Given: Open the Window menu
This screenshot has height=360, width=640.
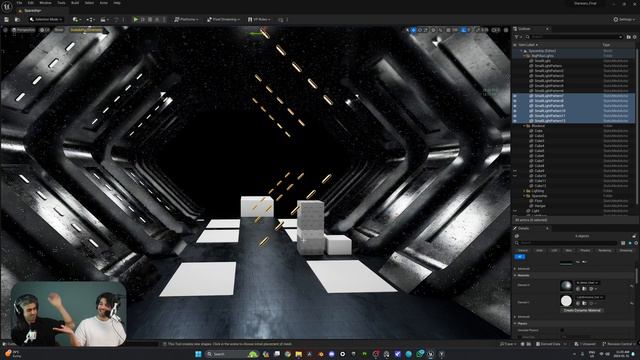Looking at the screenshot, I should 45,3.
